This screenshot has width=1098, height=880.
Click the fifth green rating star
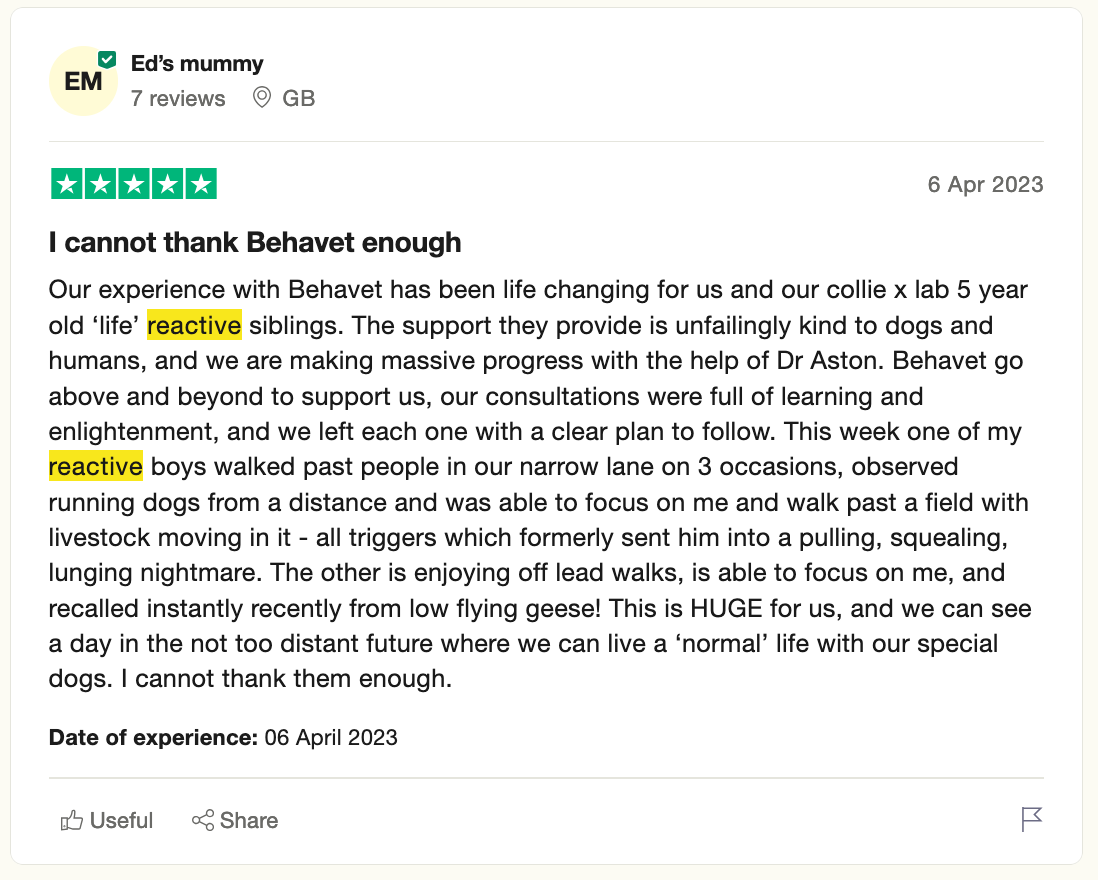click(201, 184)
